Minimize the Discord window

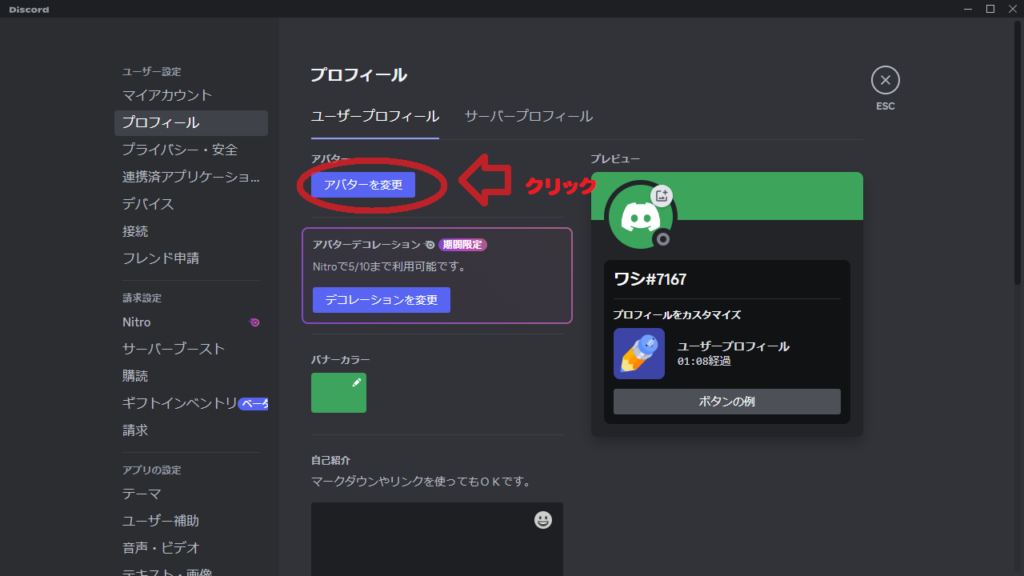point(968,9)
